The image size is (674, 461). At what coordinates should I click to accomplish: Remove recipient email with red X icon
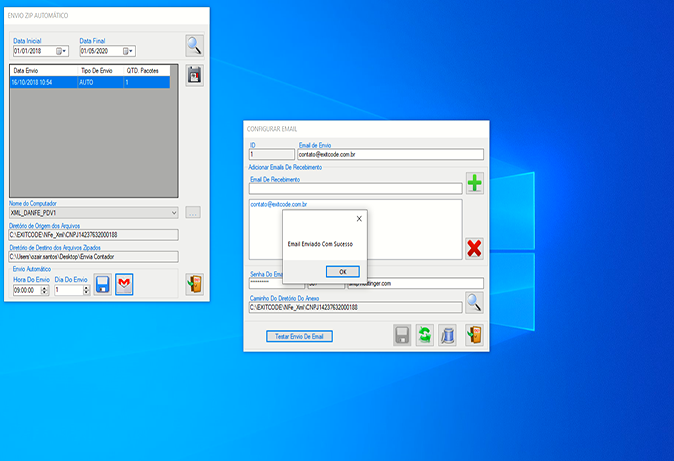coord(475,249)
